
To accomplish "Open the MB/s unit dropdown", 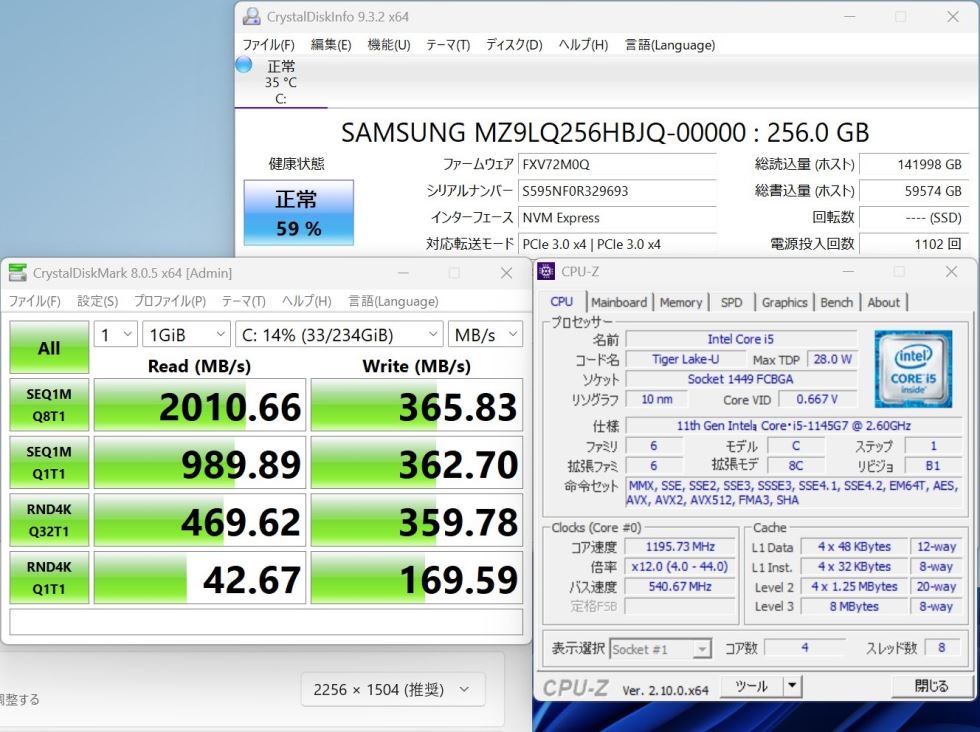I will [x=486, y=334].
